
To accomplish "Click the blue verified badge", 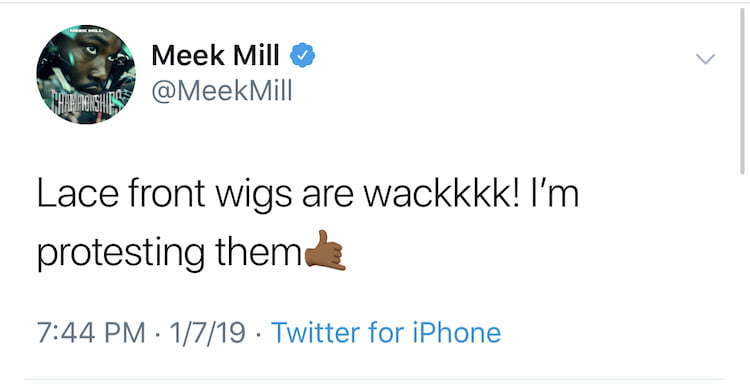I will pyautogui.click(x=303, y=55).
